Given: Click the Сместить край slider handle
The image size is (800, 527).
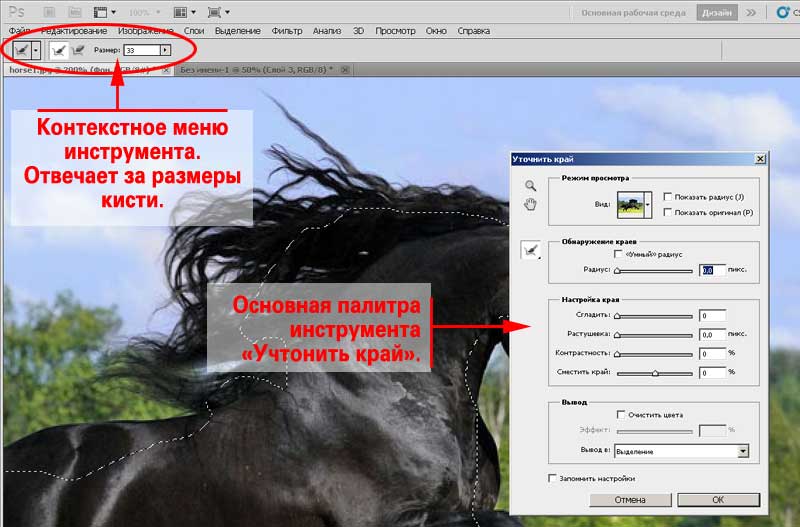Looking at the screenshot, I should pyautogui.click(x=655, y=372).
